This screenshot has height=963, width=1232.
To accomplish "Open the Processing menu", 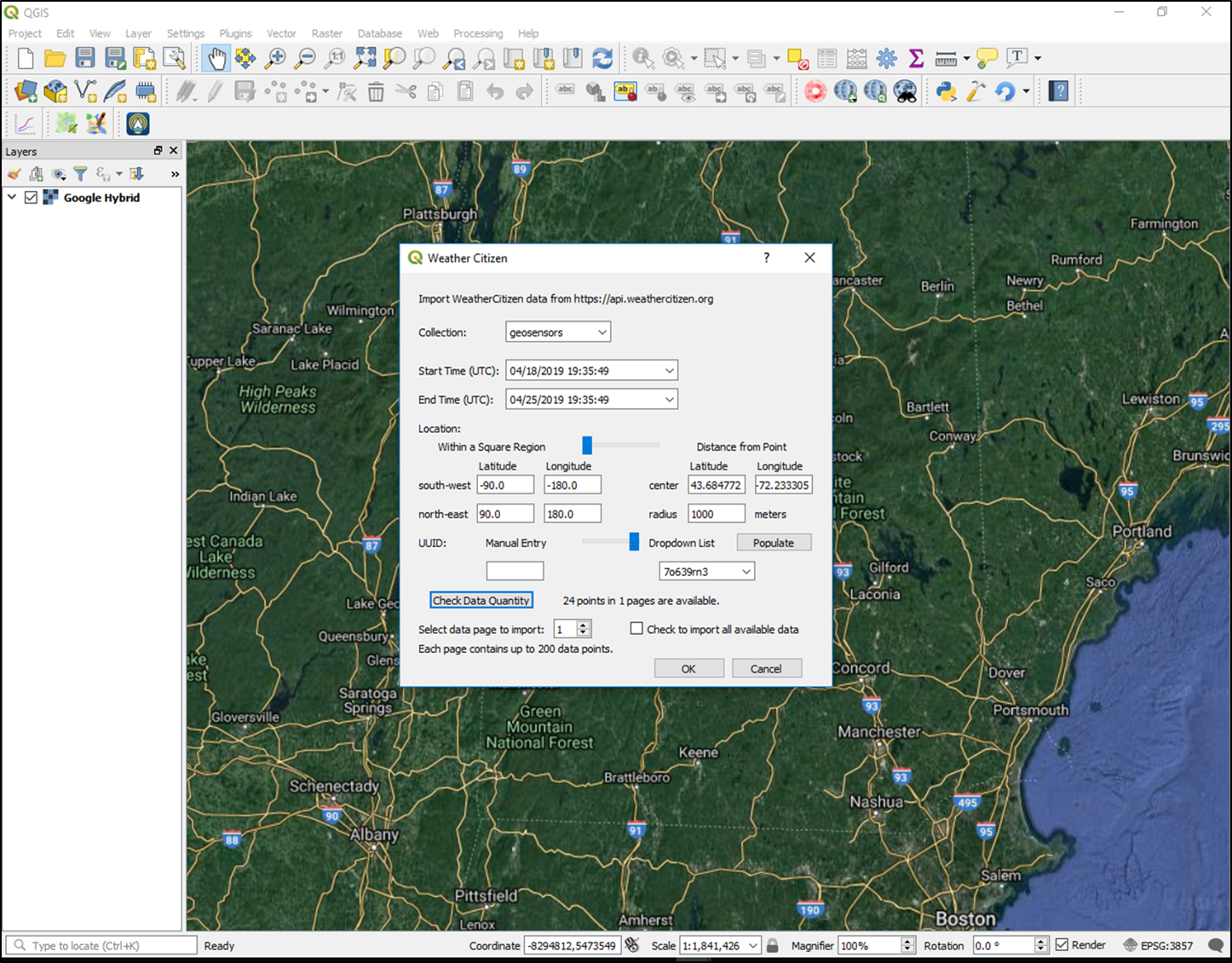I will [478, 33].
